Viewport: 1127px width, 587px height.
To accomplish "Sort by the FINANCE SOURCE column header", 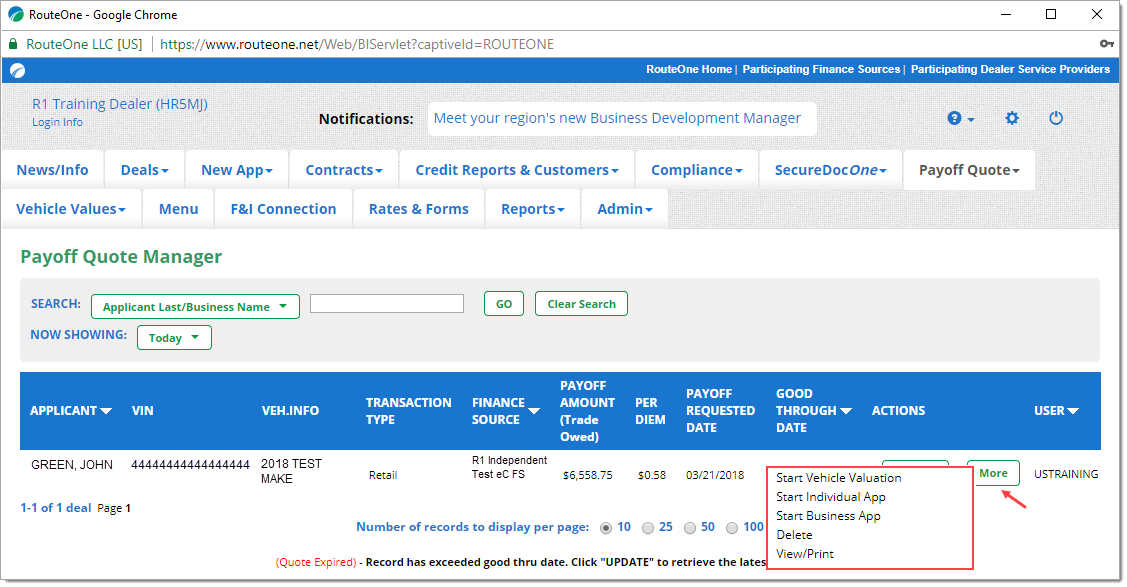I will [x=505, y=411].
